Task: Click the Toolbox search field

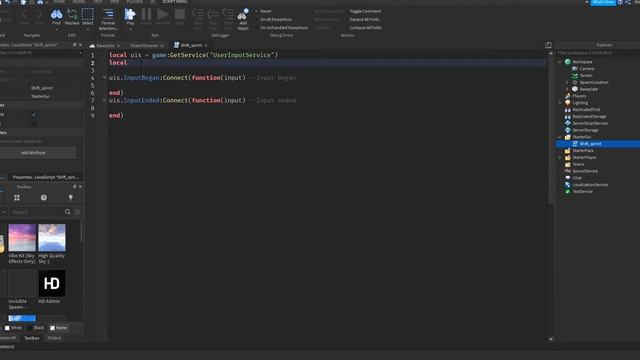Action: click(37, 212)
